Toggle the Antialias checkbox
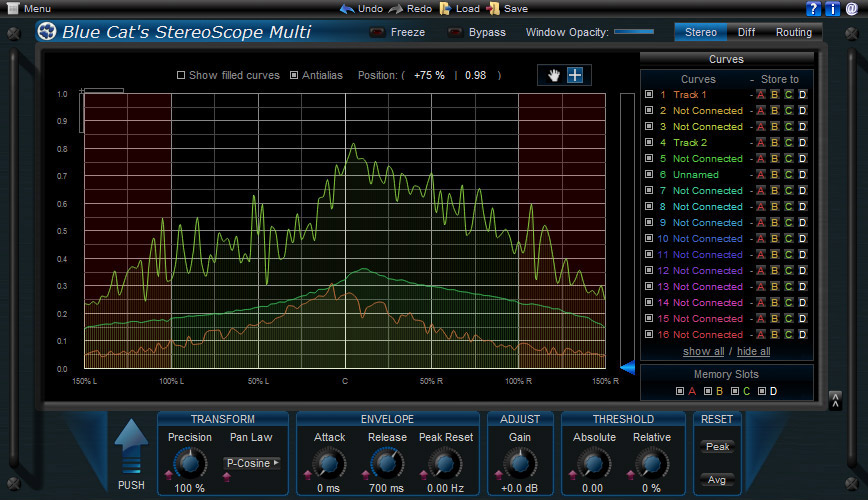Screen dimensions: 868x500 tap(294, 75)
